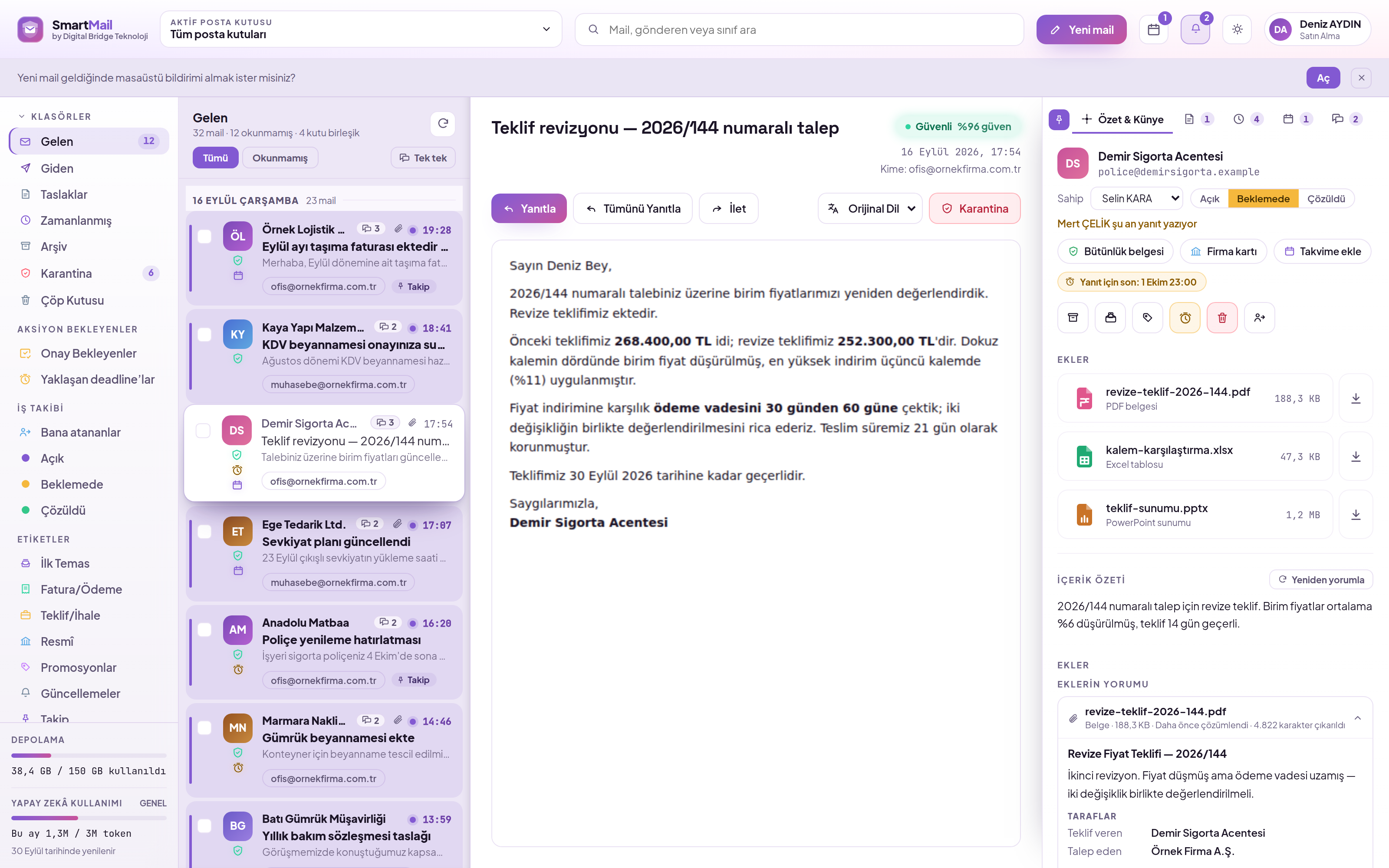Open the Deniz AYDIN account menu
This screenshot has width=1389, height=868.
[1318, 29]
